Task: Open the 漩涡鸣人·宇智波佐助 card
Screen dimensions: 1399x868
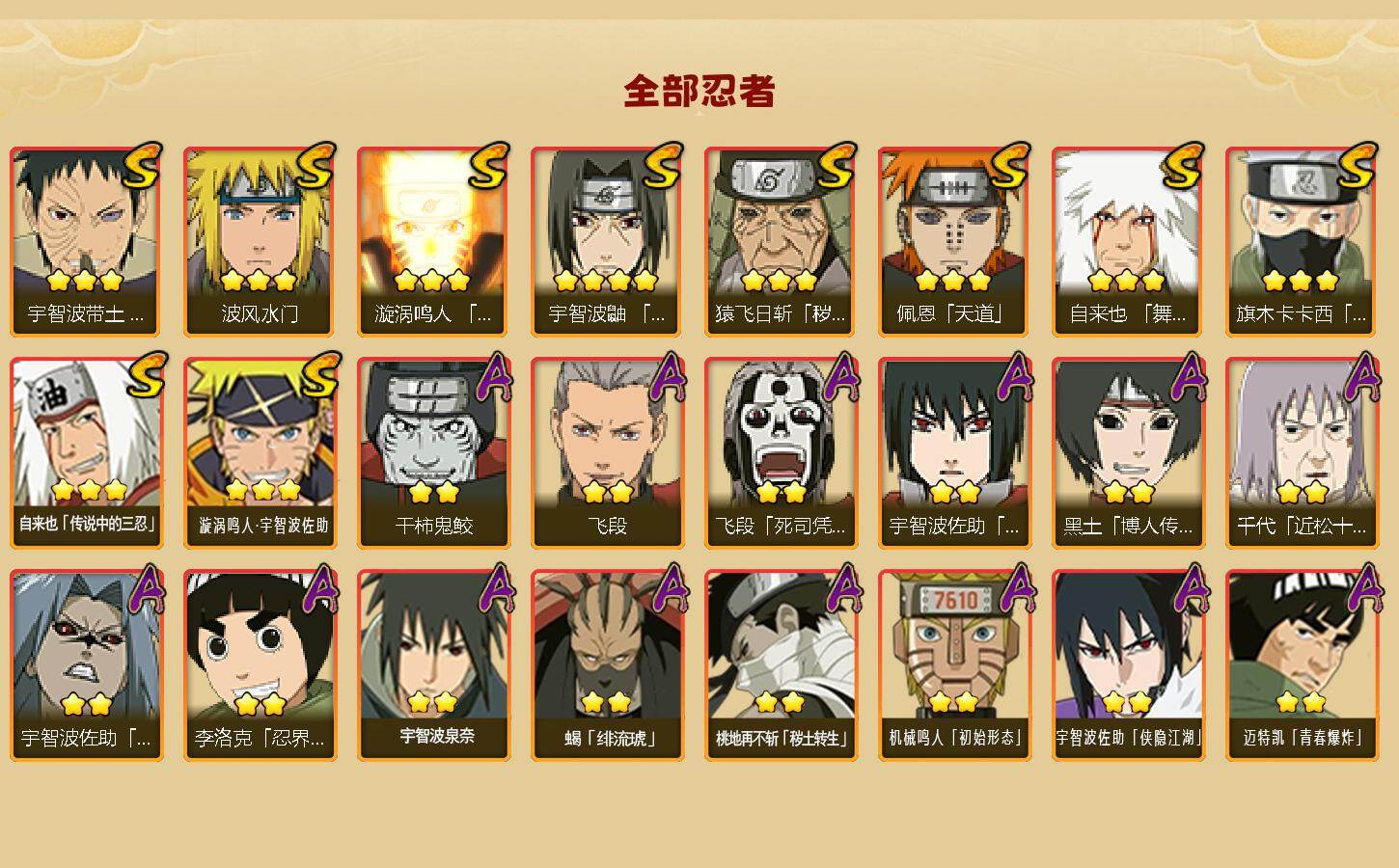Action: 260,453
